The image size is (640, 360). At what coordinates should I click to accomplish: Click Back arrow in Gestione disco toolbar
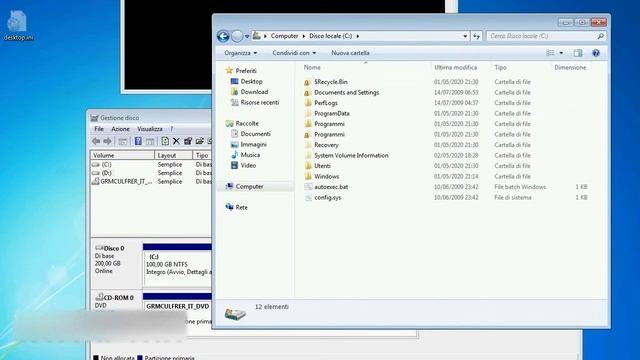tap(96, 141)
